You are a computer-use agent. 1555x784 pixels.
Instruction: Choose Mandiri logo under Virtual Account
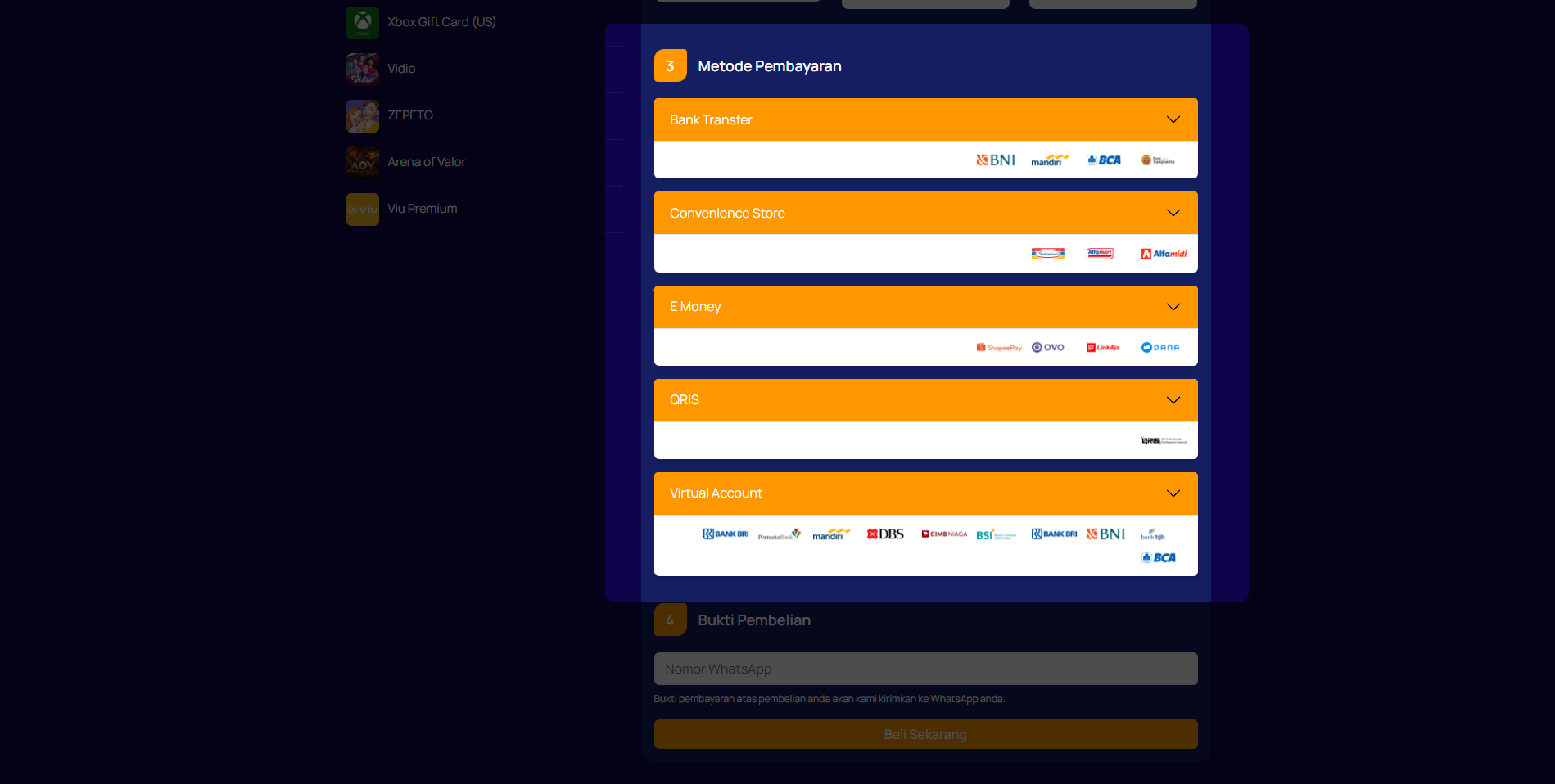[x=831, y=534]
